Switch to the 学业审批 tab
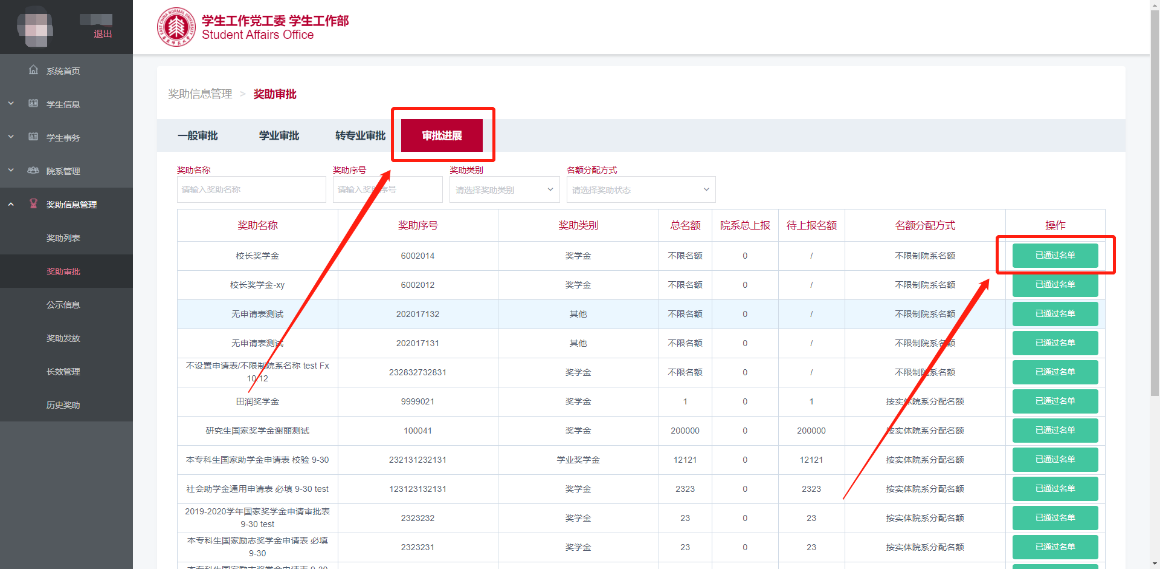This screenshot has width=1160, height=569. [x=279, y=136]
